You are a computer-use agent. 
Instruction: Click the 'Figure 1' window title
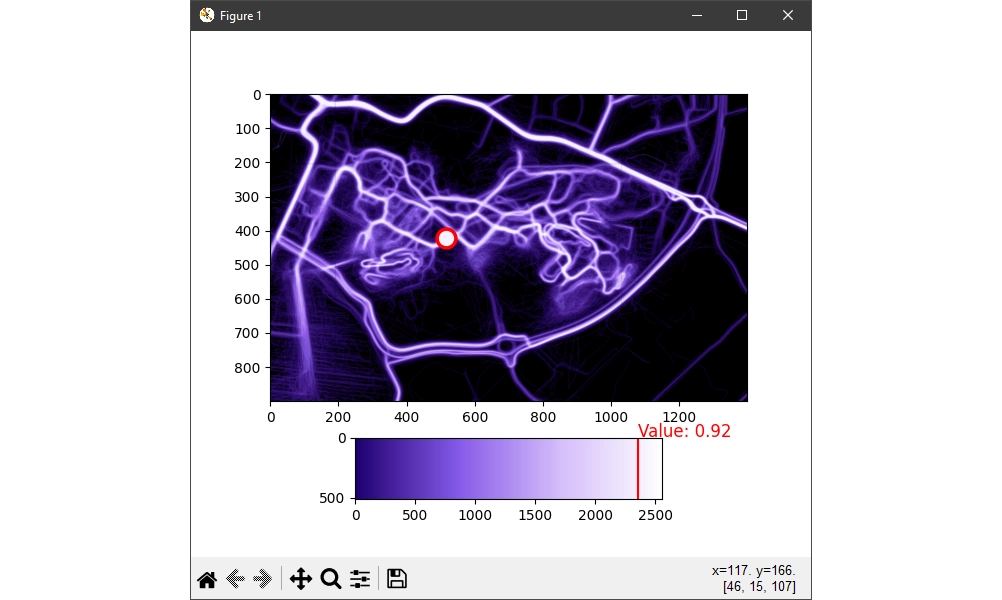click(x=241, y=16)
